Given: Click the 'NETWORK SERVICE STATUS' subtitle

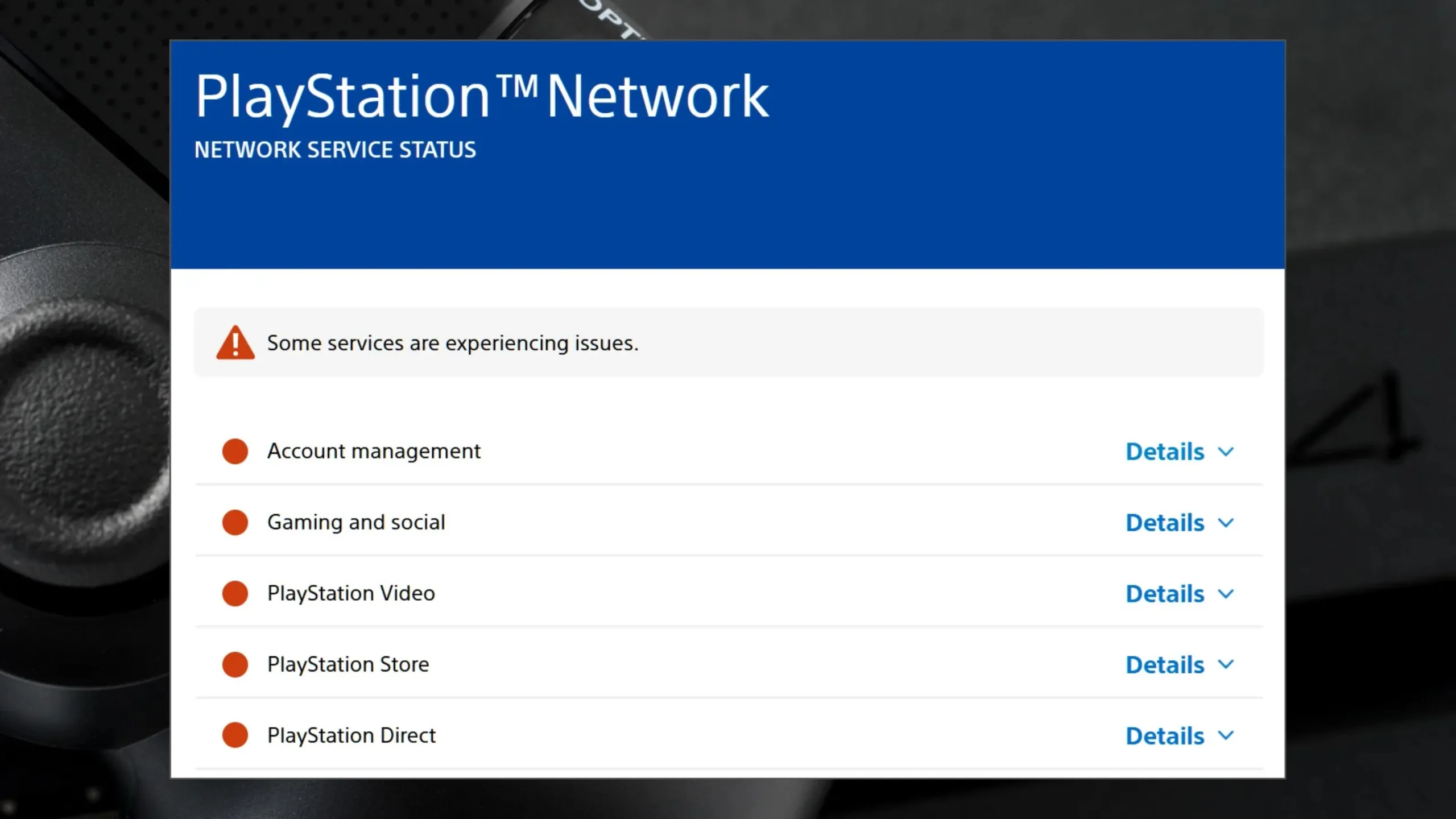Looking at the screenshot, I should (x=335, y=150).
